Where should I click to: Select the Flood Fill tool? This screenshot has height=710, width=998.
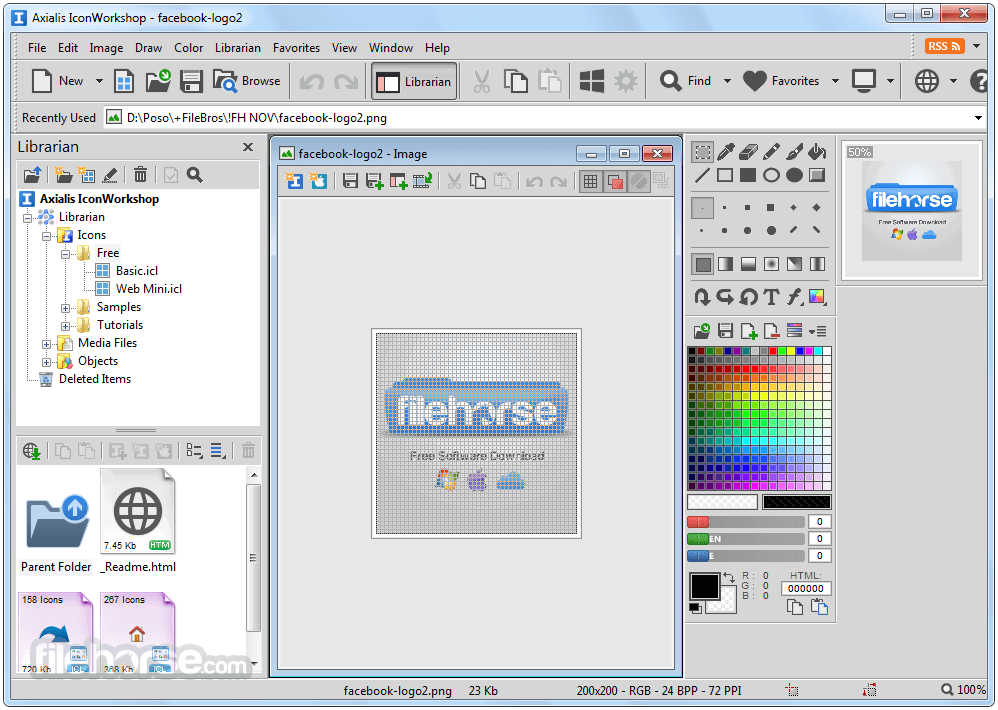point(818,152)
